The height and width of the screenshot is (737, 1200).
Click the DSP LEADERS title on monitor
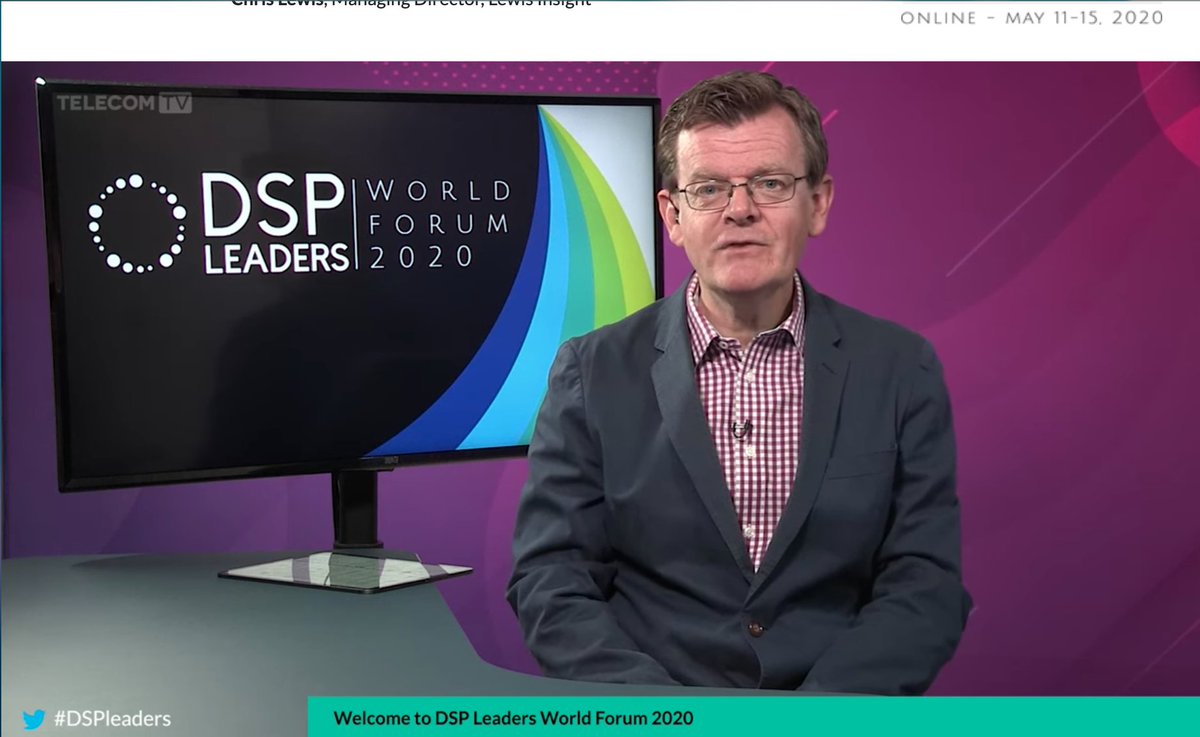(275, 224)
